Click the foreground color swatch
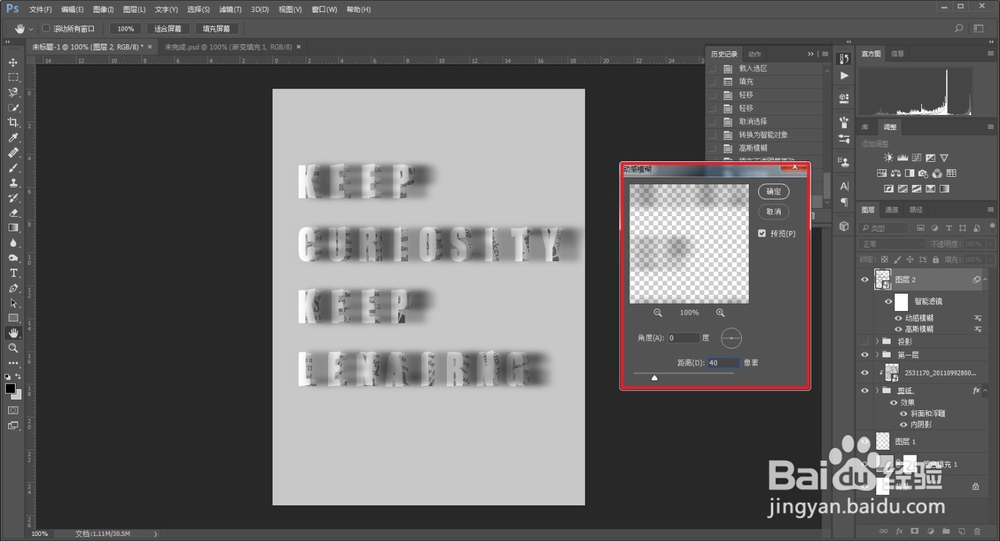 pos(10,389)
